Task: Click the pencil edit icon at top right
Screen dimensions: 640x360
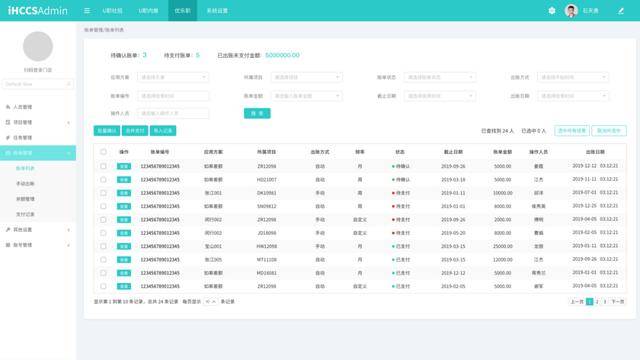Action: (621, 11)
